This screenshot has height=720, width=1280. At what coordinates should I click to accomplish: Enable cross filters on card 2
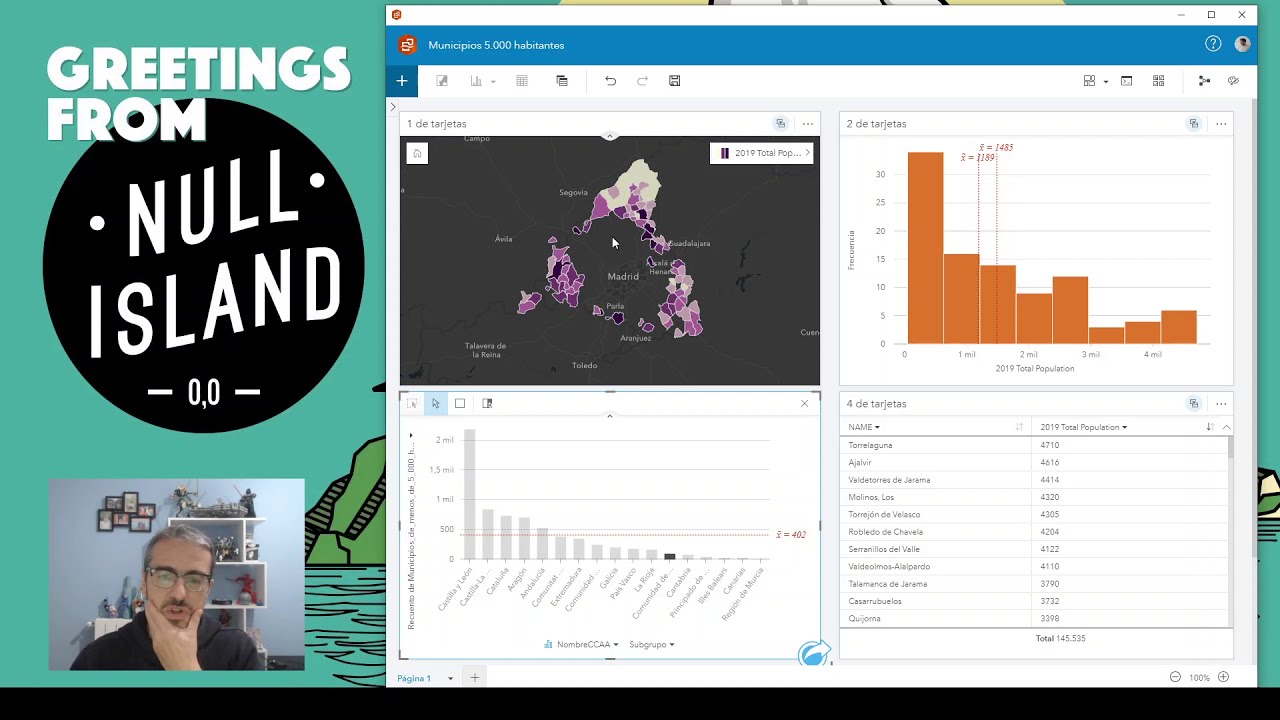(x=1193, y=124)
